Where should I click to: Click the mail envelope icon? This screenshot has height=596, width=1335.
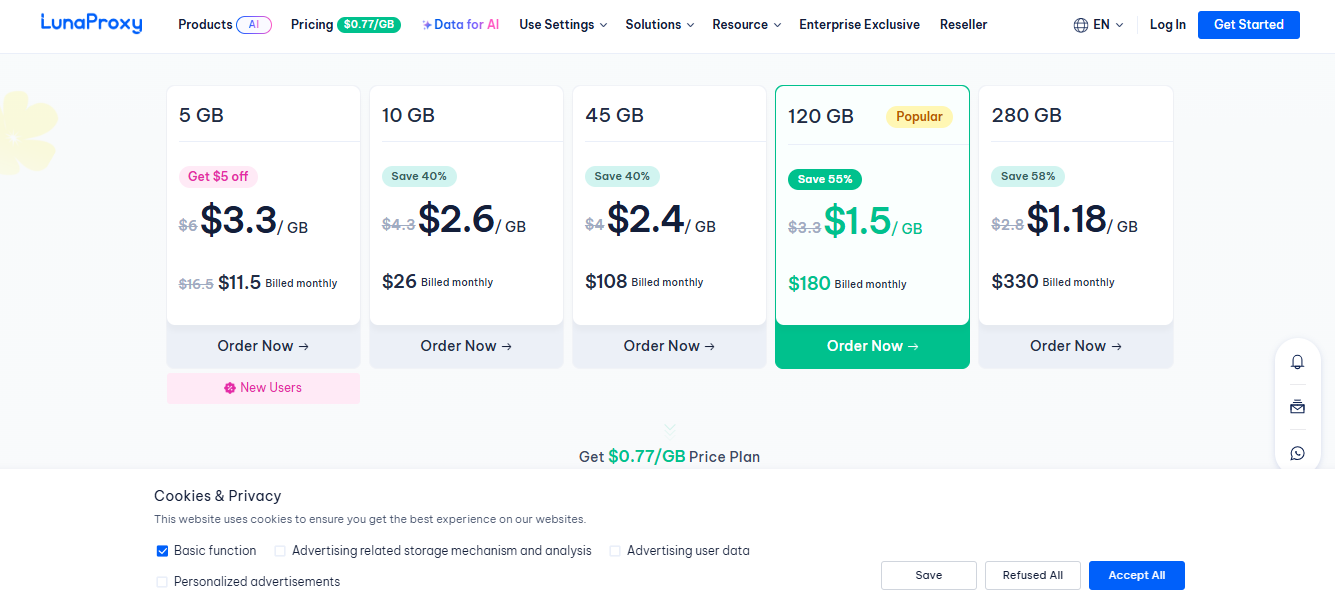tap(1297, 407)
